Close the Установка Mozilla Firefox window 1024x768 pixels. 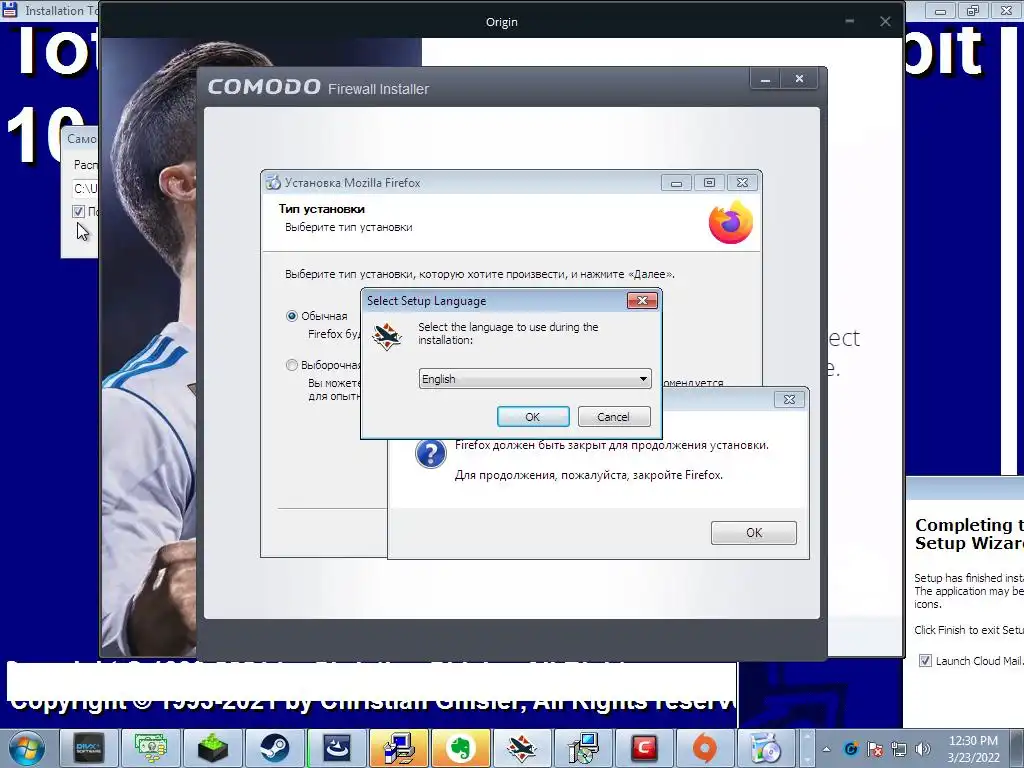pyautogui.click(x=743, y=183)
